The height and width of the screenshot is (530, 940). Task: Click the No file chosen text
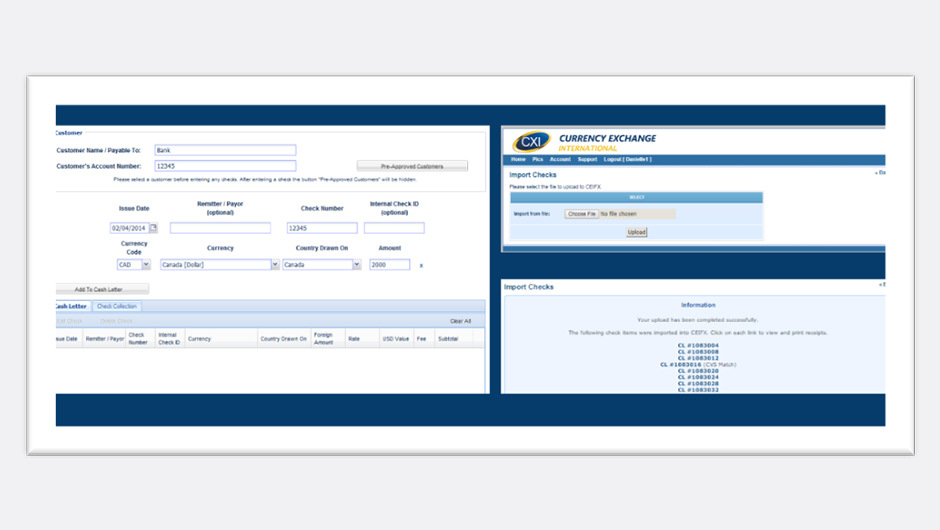[619, 214]
